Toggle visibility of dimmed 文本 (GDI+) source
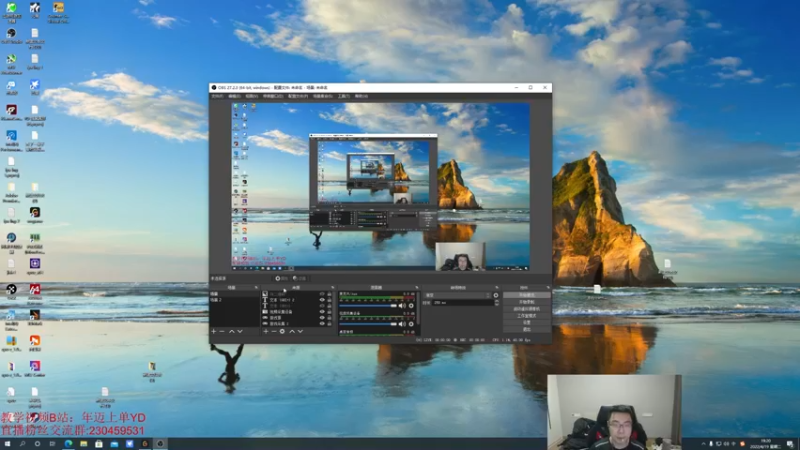Viewport: 800px width, 450px height. pos(322,306)
